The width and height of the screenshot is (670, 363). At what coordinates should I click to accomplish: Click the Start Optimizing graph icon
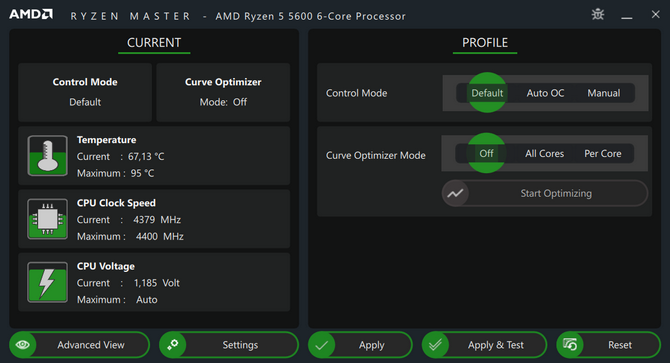point(455,193)
